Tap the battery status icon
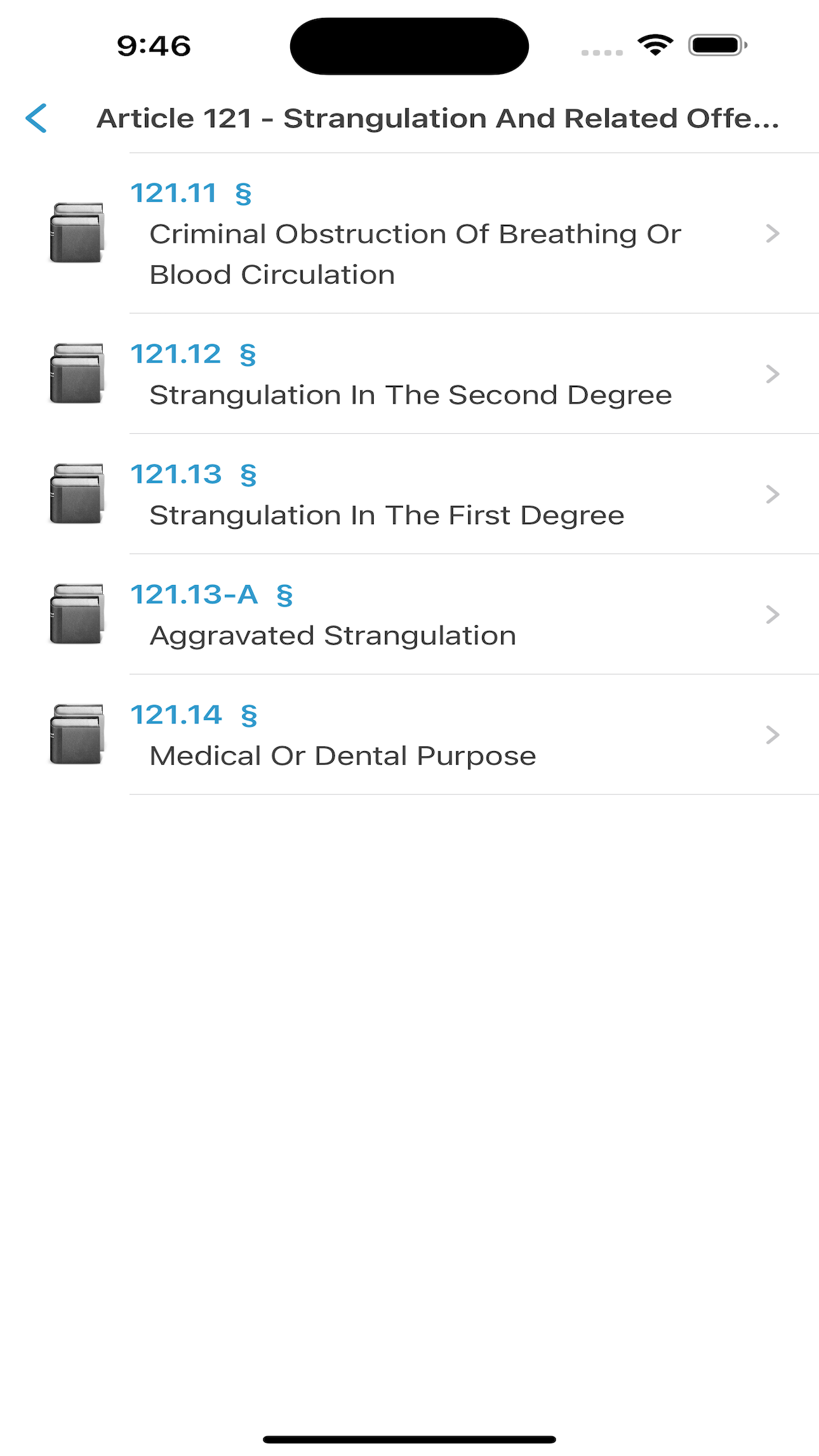 tap(717, 45)
